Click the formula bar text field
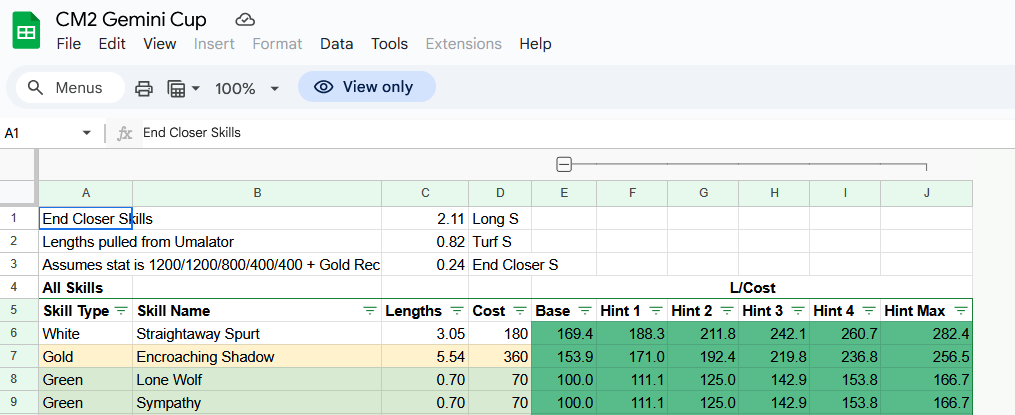 click(500, 133)
